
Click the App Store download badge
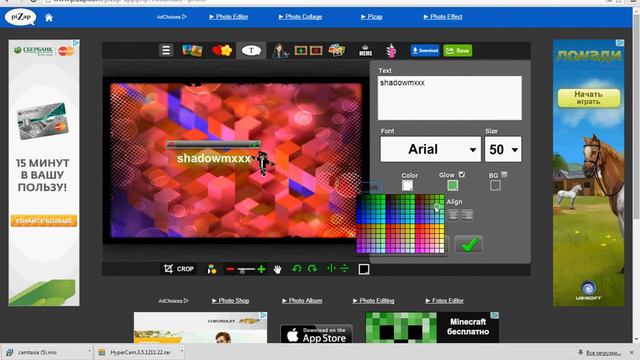[316, 334]
